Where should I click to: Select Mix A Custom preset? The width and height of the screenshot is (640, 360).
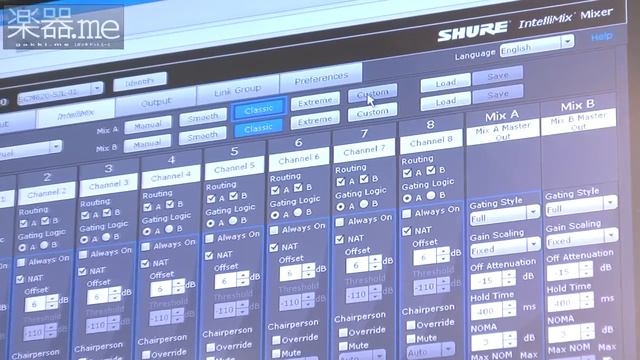pyautogui.click(x=372, y=93)
